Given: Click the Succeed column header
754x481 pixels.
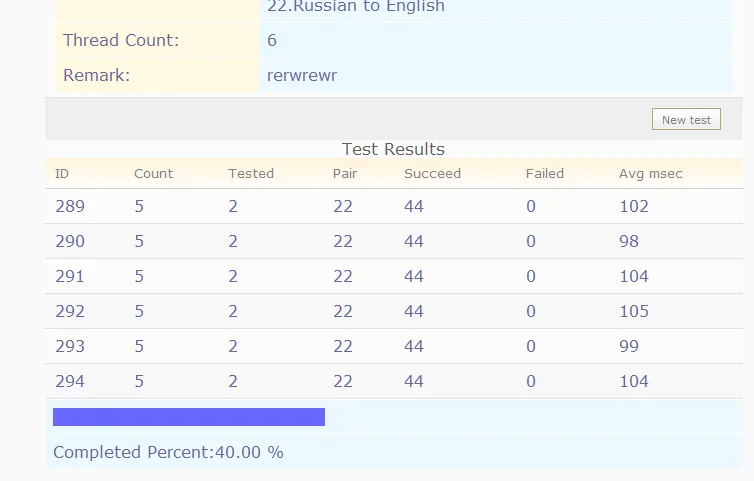Looking at the screenshot, I should [432, 174].
